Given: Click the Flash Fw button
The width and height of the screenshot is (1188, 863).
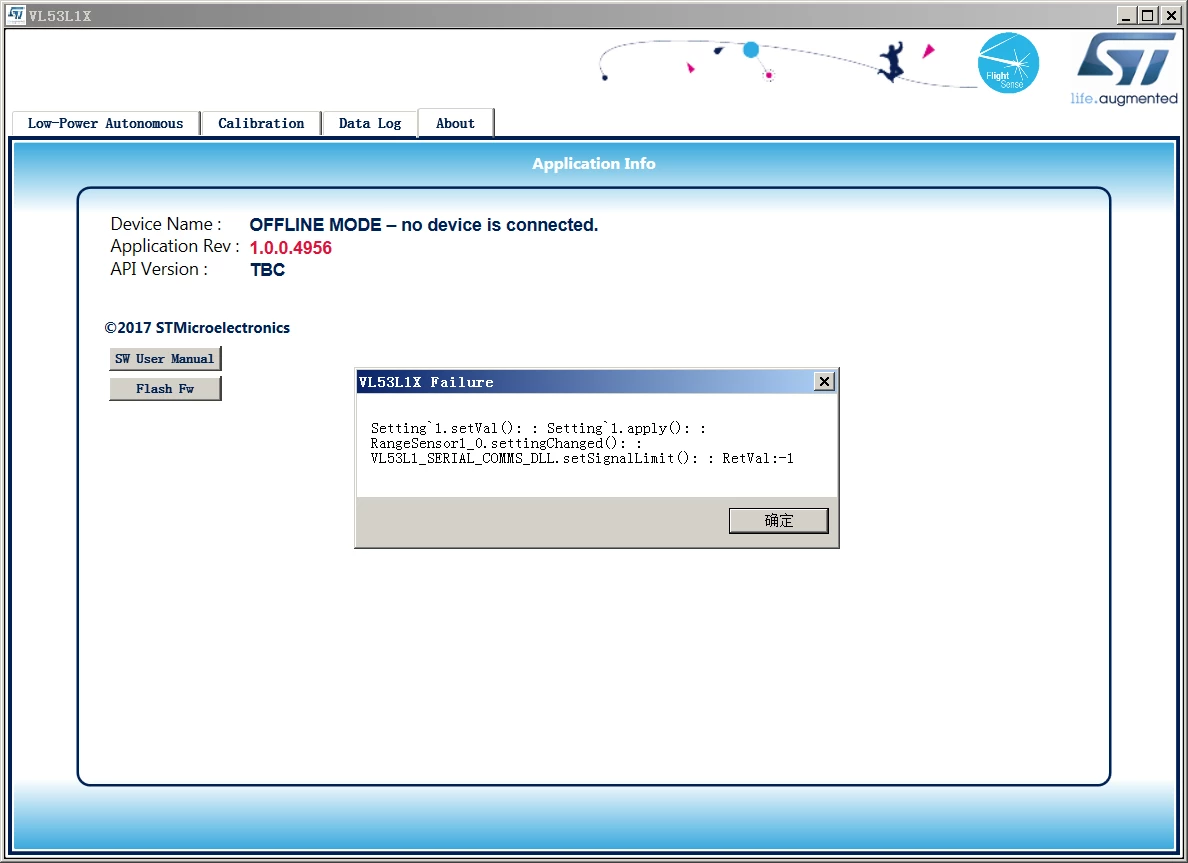Looking at the screenshot, I should 165,389.
